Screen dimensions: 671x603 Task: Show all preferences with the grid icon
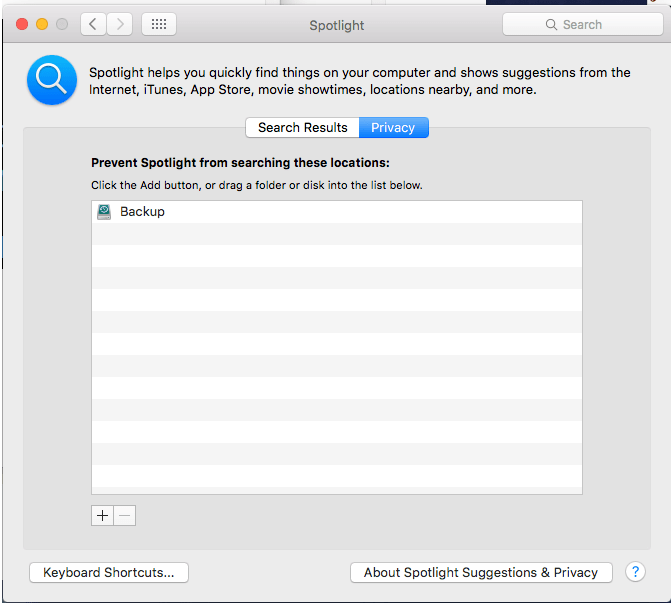(159, 24)
